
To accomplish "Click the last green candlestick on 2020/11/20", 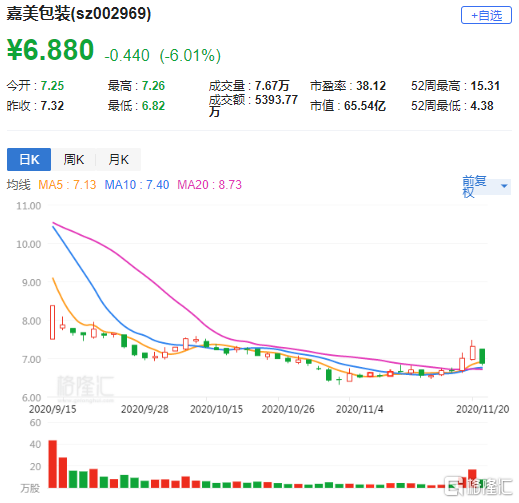I will 482,356.
